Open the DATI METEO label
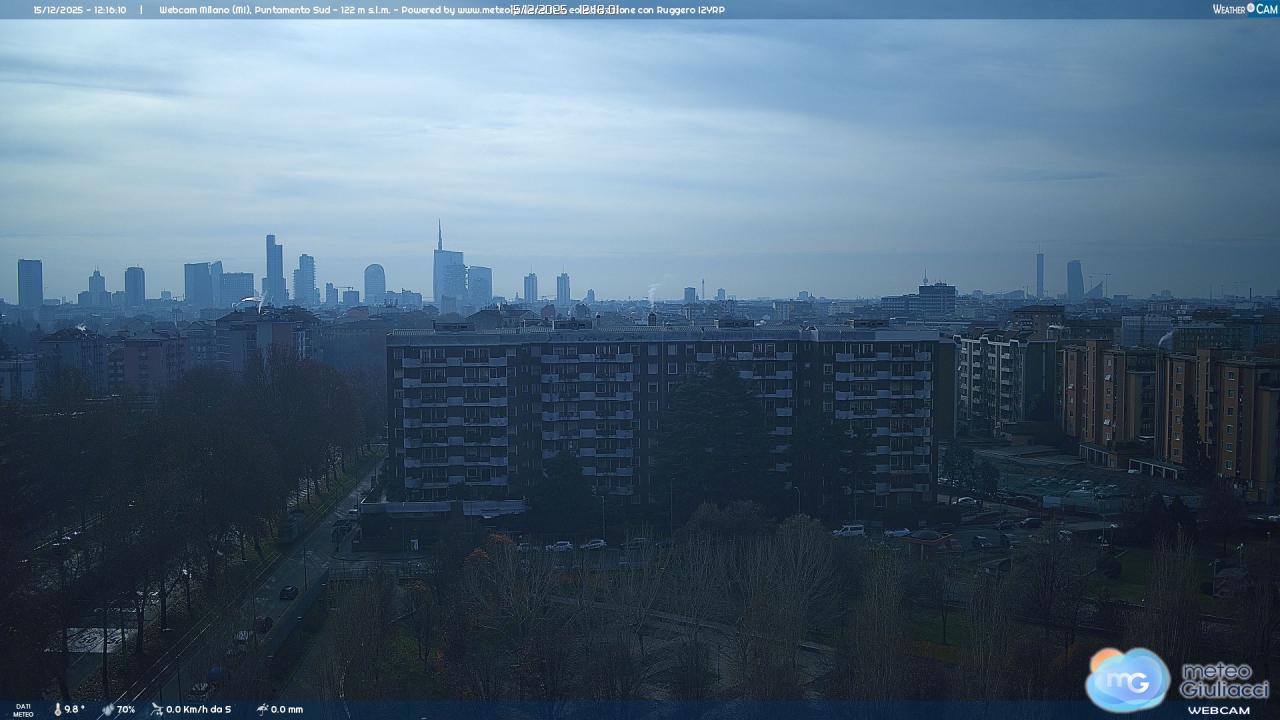The image size is (1280, 720). point(23,709)
